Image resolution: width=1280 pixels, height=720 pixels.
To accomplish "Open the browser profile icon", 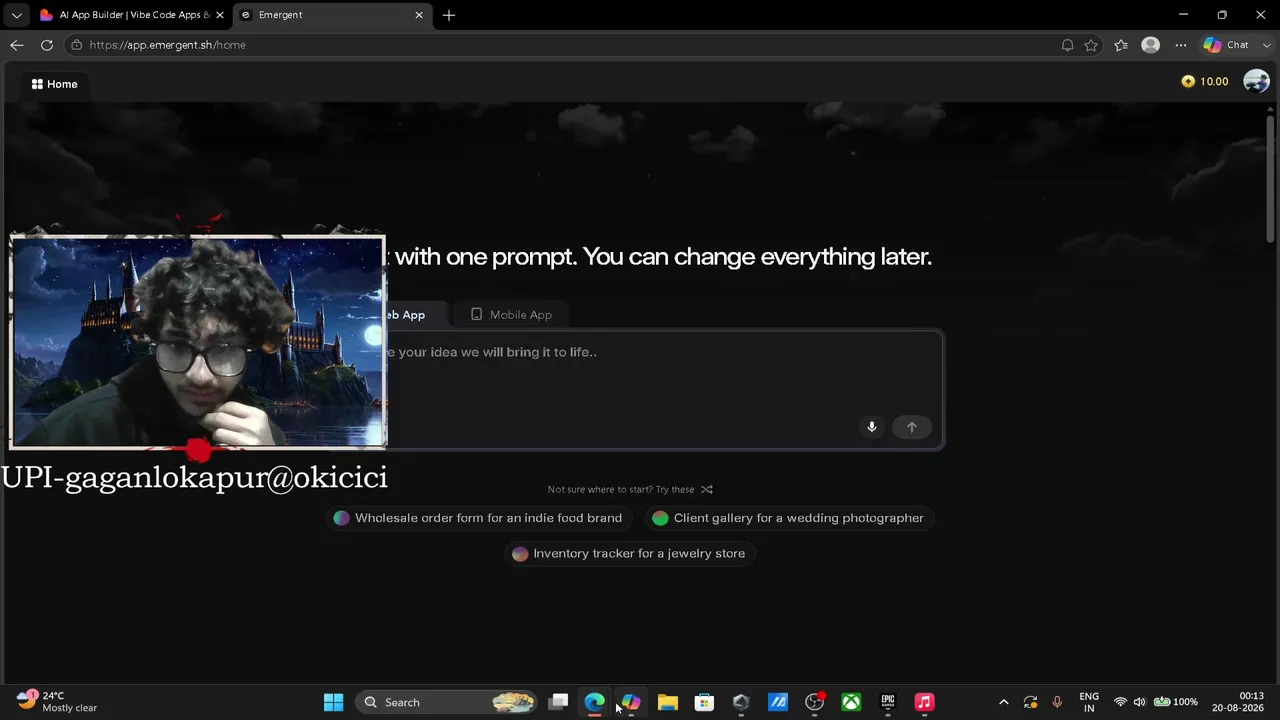I will 1151,45.
